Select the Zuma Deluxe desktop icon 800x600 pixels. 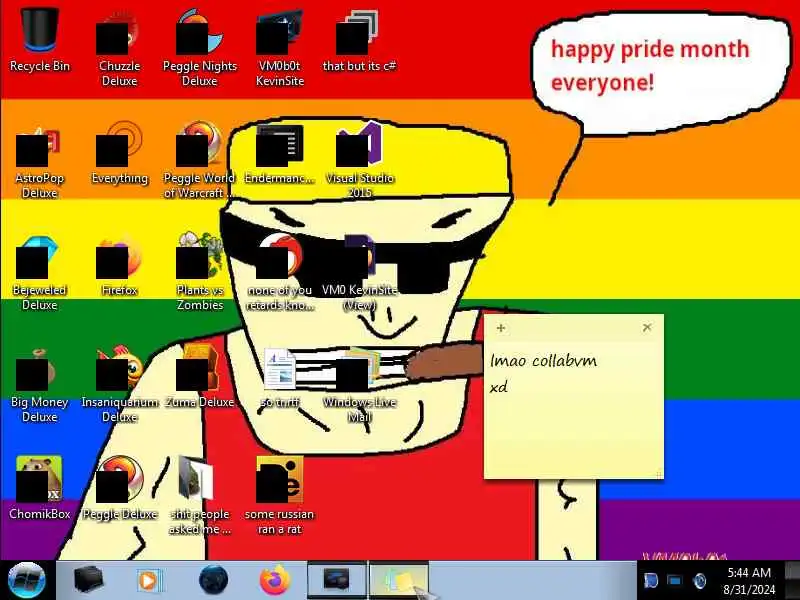click(199, 377)
